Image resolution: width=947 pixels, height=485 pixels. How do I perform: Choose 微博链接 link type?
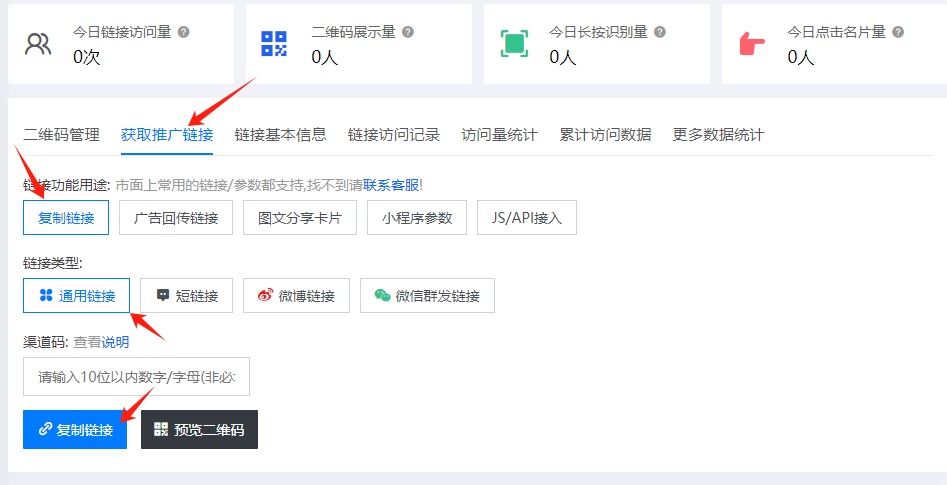[296, 296]
